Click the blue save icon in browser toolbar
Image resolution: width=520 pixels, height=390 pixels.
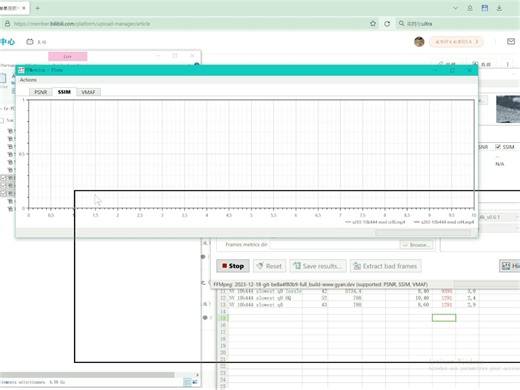coord(485,8)
